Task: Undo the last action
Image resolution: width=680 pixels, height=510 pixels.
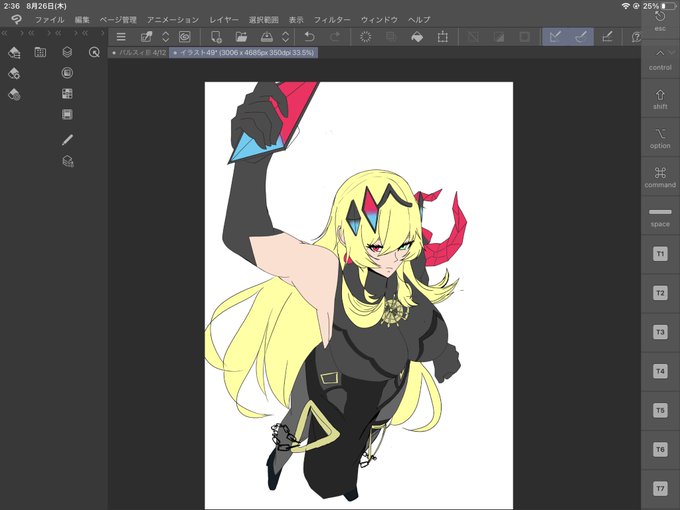Action: 309,37
